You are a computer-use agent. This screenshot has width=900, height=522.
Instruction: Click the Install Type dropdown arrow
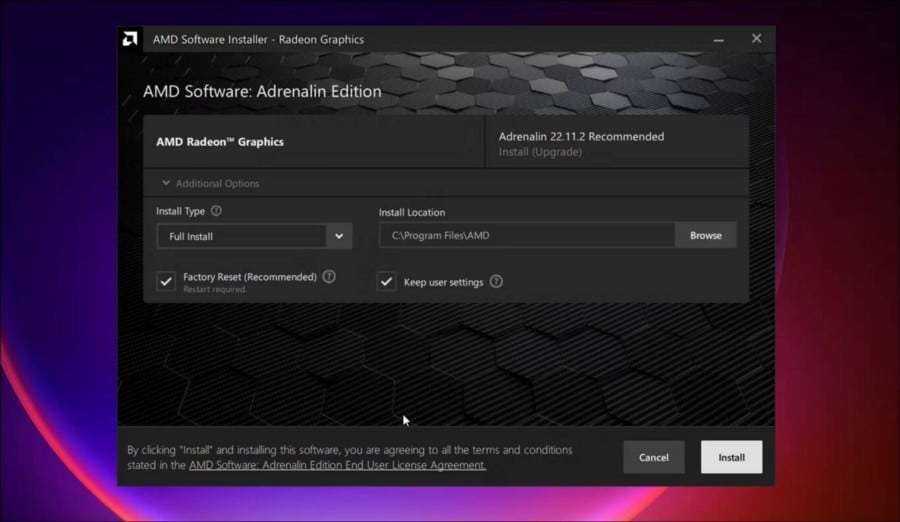[x=339, y=236]
